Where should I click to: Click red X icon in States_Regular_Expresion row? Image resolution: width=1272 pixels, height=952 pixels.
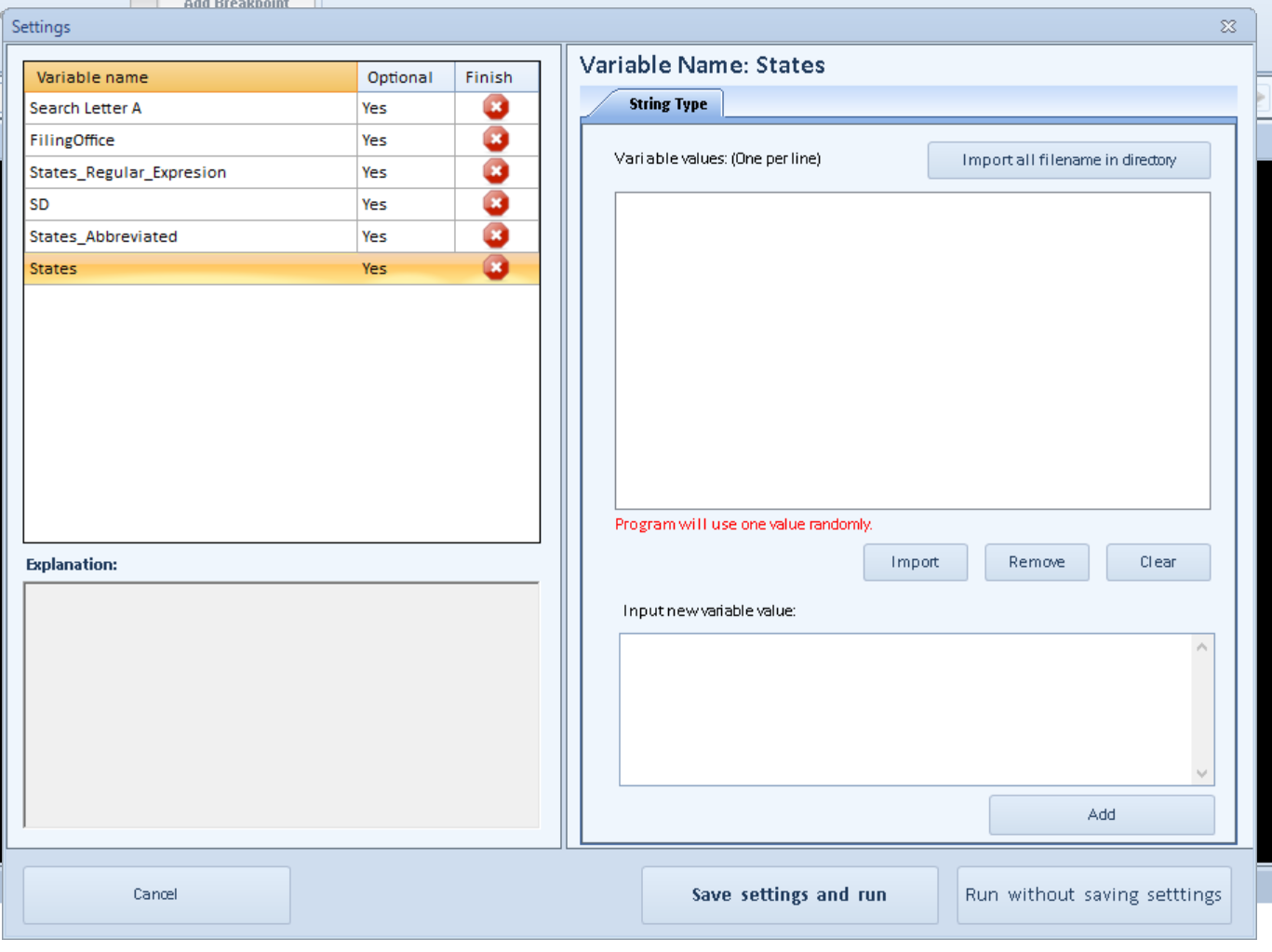click(x=496, y=171)
